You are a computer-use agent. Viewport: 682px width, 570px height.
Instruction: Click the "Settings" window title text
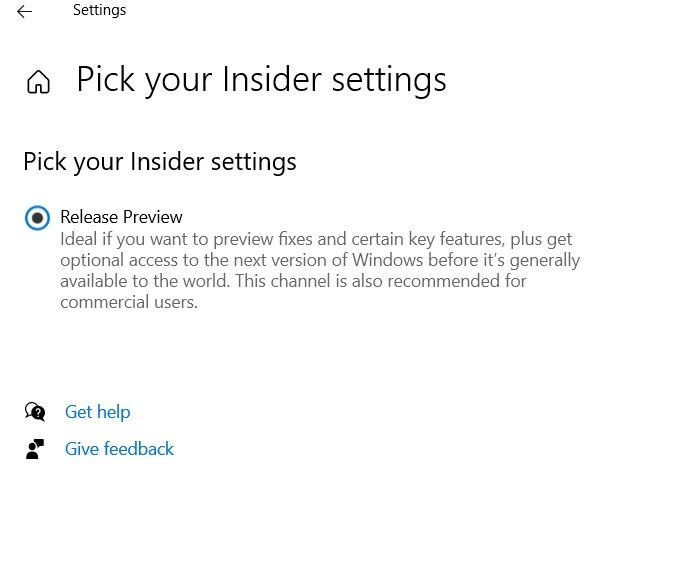[x=99, y=11]
